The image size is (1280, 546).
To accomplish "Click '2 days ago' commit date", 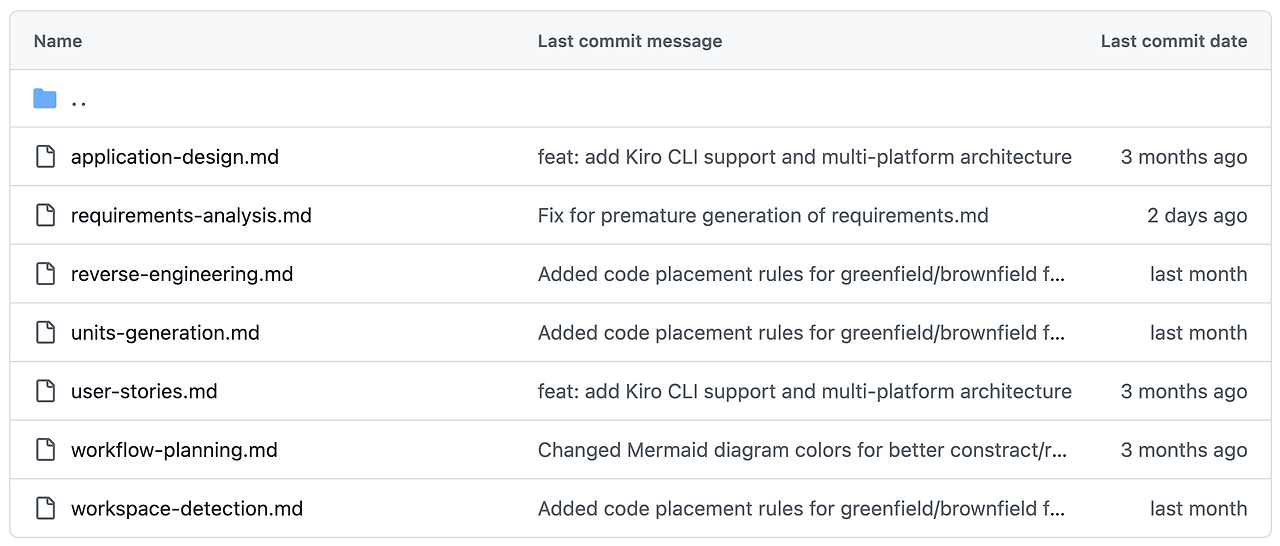I will (x=1197, y=215).
